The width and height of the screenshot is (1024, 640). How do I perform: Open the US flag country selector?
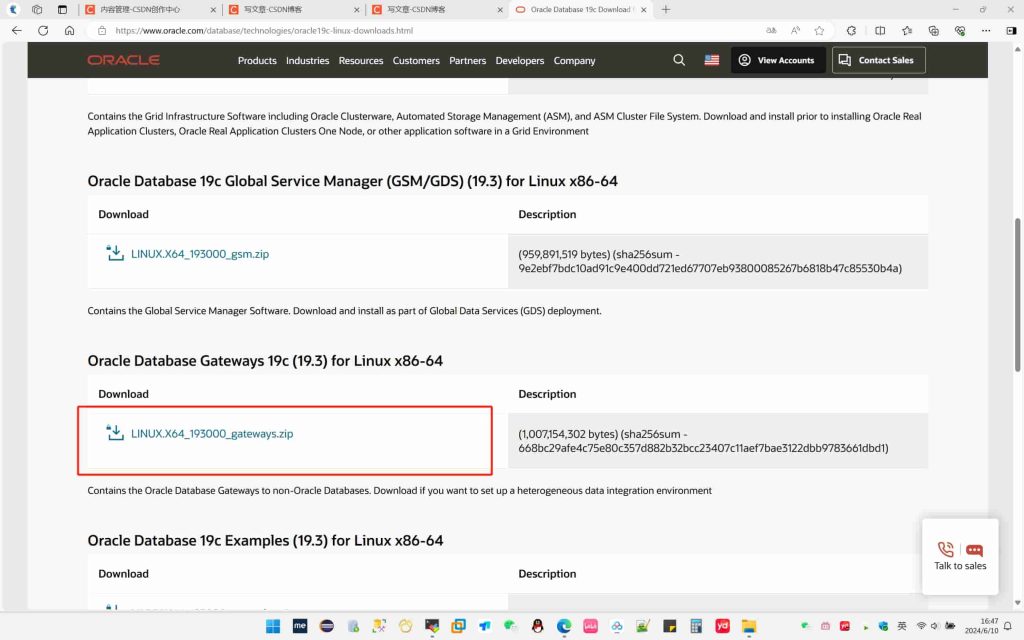(712, 60)
